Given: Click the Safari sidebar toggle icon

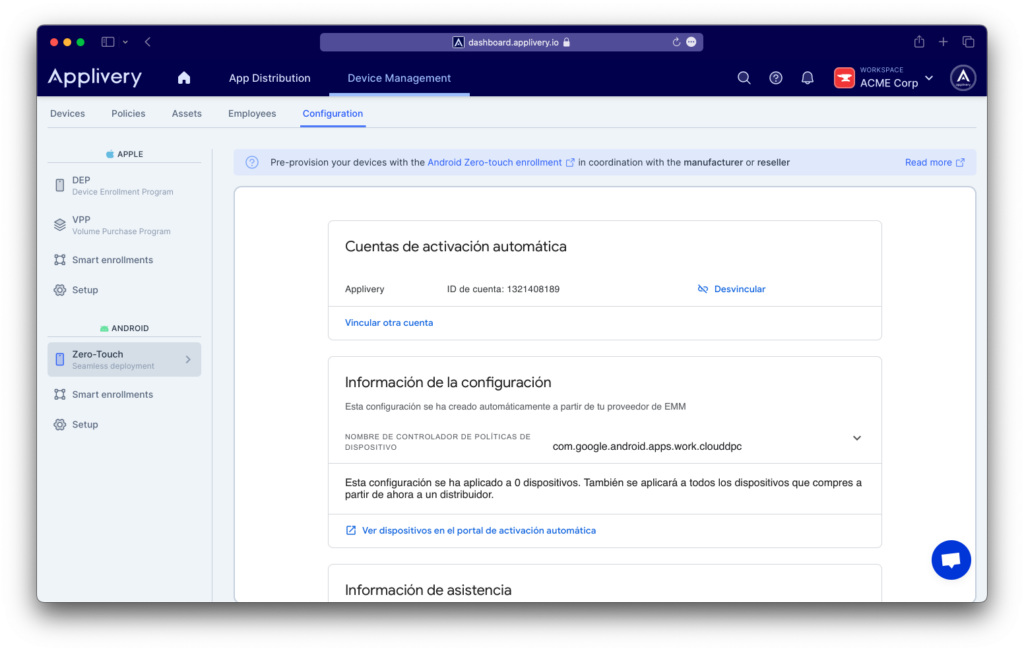Looking at the screenshot, I should pyautogui.click(x=108, y=42).
